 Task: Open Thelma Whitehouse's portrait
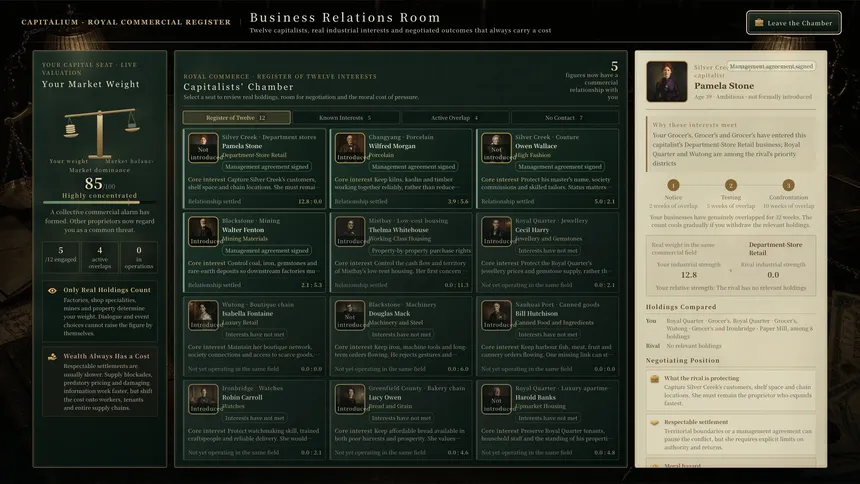350,232
